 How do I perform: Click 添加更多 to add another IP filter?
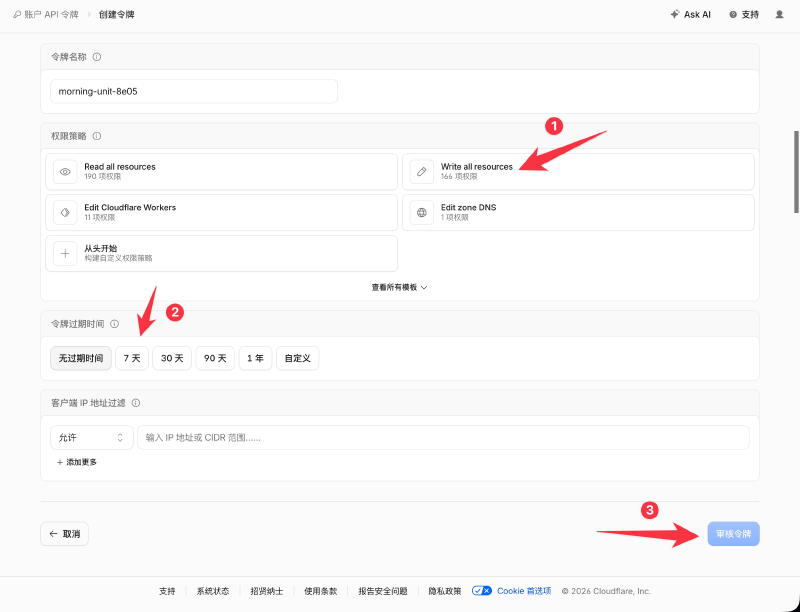(77, 462)
